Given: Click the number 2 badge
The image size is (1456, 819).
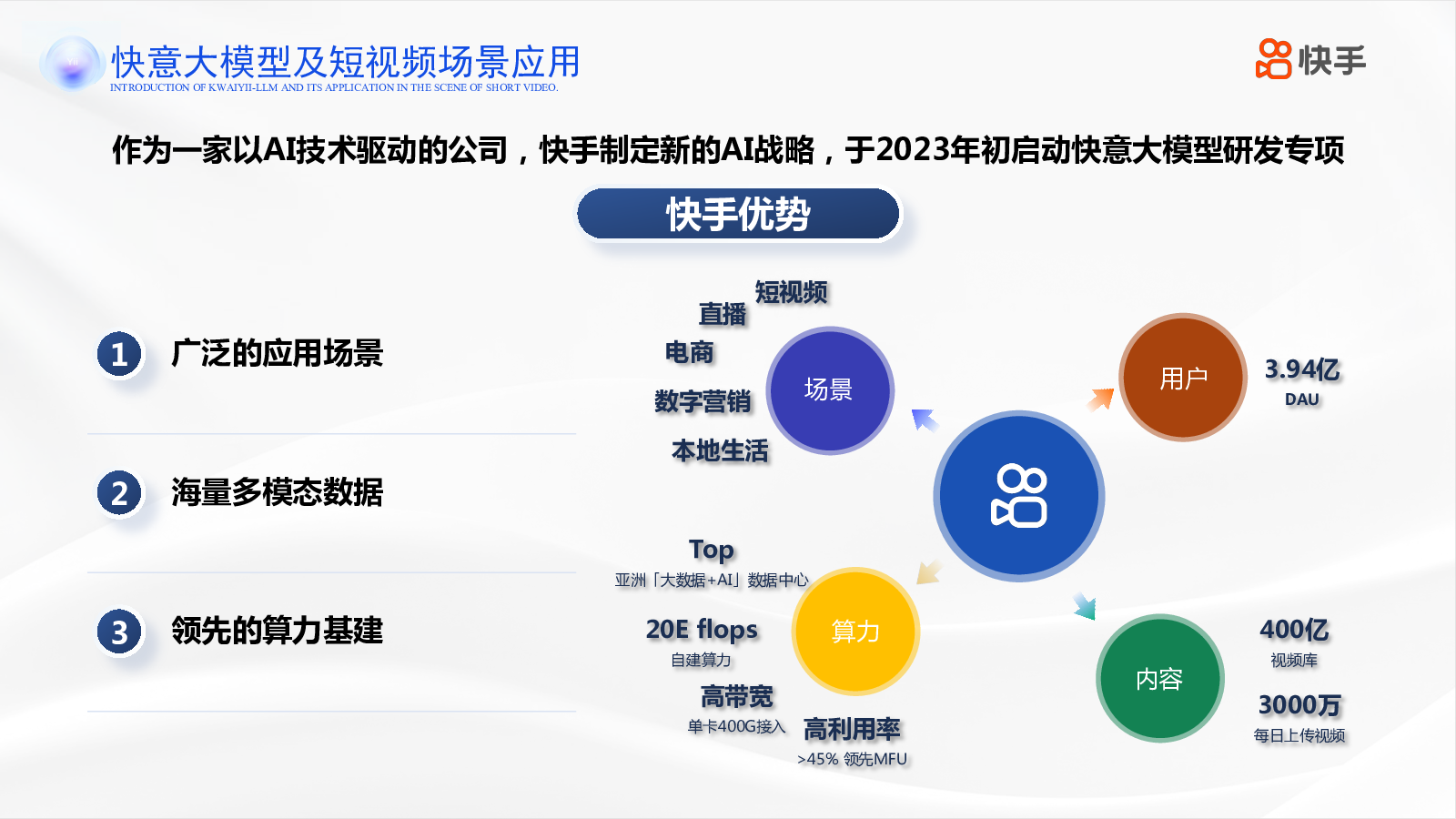Looking at the screenshot, I should [x=119, y=493].
